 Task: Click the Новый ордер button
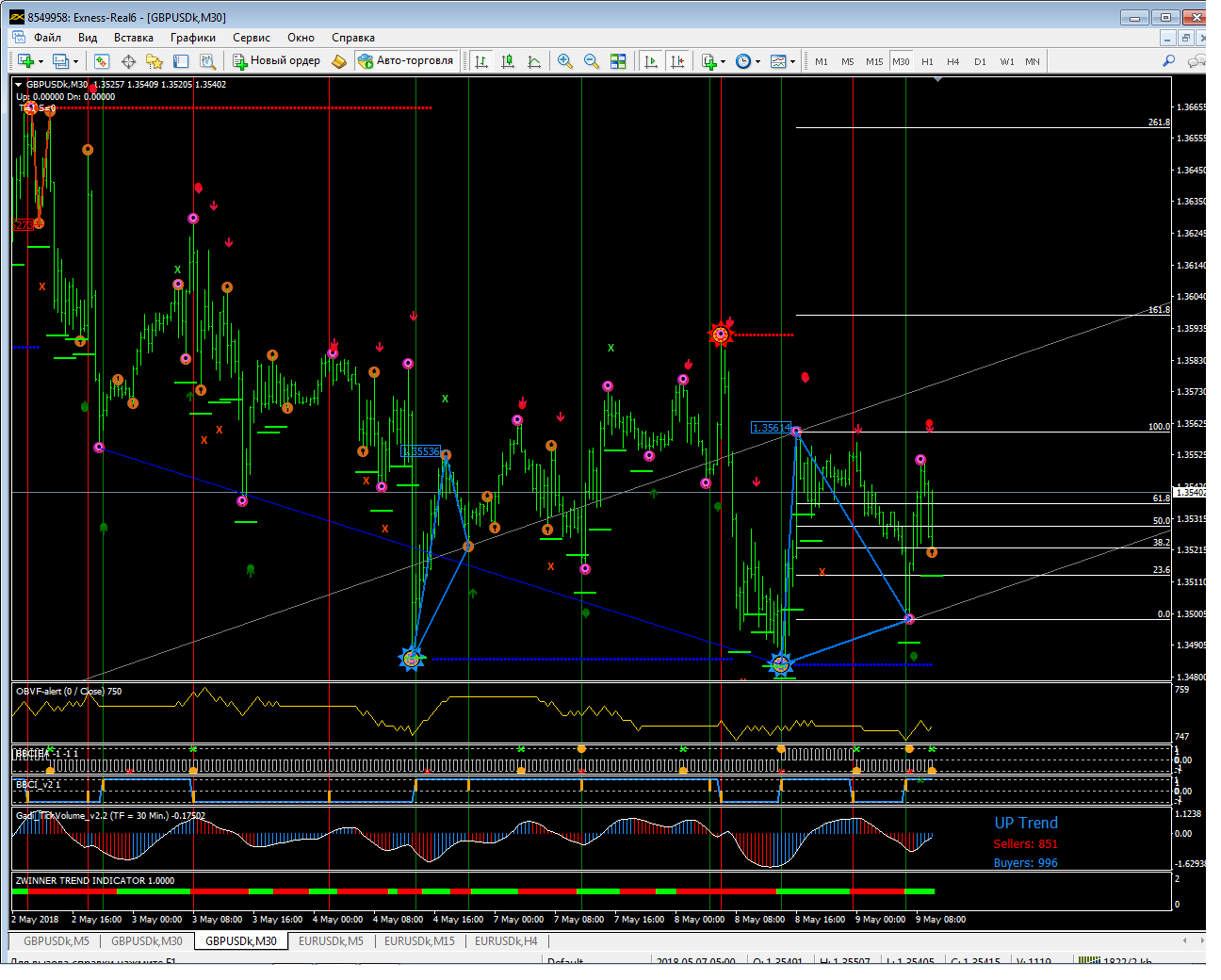click(x=277, y=61)
